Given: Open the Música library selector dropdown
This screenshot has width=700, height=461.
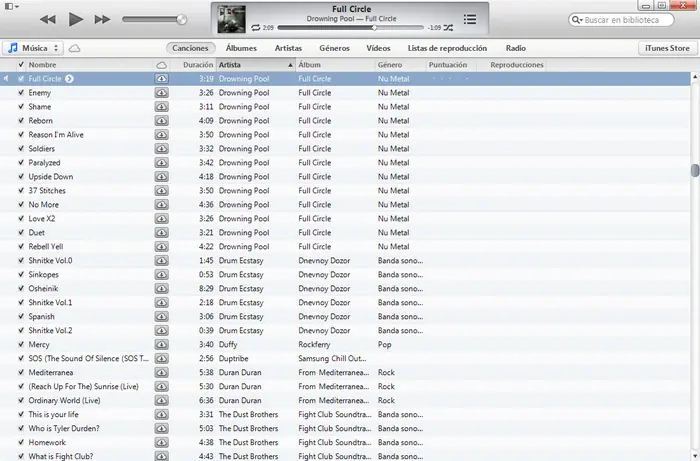Looking at the screenshot, I should click(x=33, y=48).
